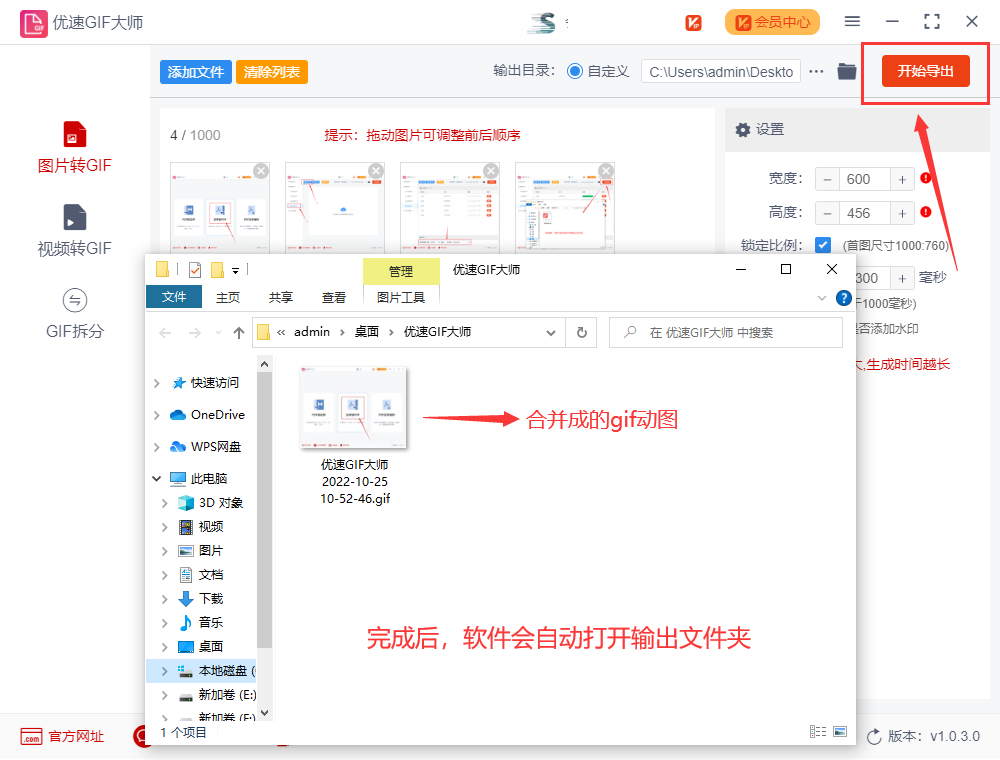Switch Explorer to details view icon
The image size is (1000, 760).
tap(818, 731)
